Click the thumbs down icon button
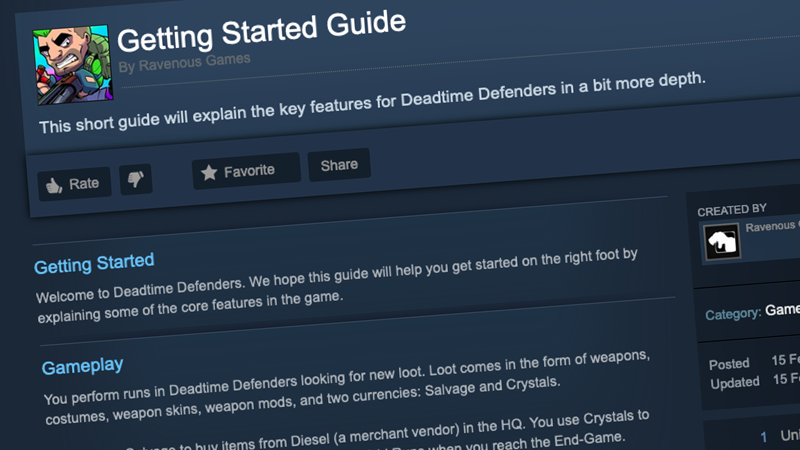 tap(136, 179)
